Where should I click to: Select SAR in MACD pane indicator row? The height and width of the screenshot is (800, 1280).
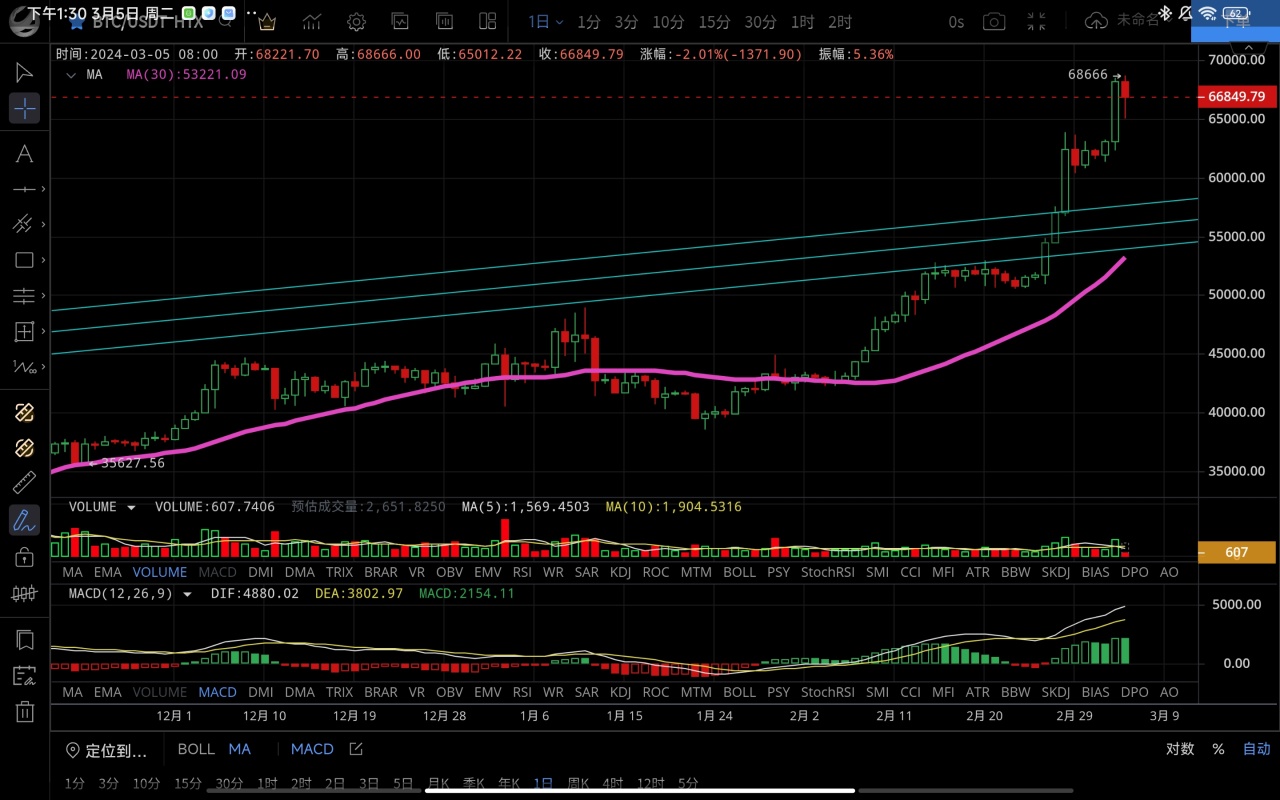coord(587,692)
